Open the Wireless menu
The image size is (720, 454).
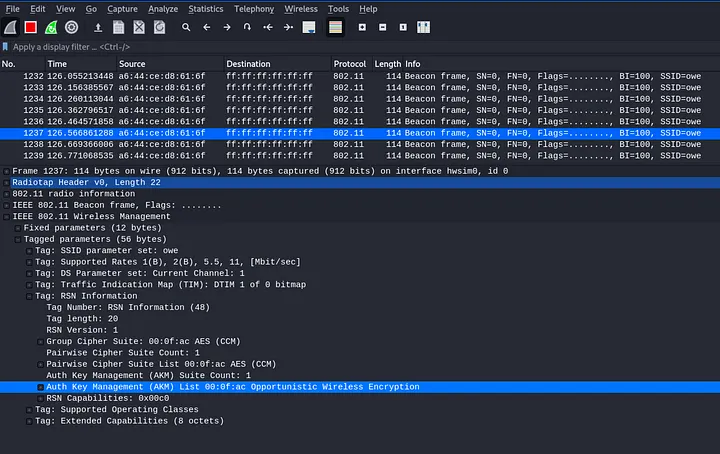301,8
